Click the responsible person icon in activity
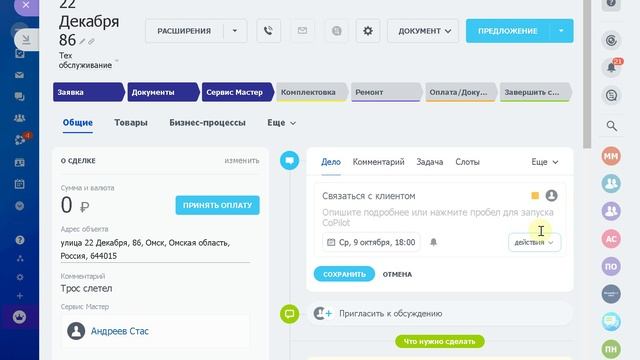Image resolution: width=640 pixels, height=360 pixels. pyautogui.click(x=551, y=196)
